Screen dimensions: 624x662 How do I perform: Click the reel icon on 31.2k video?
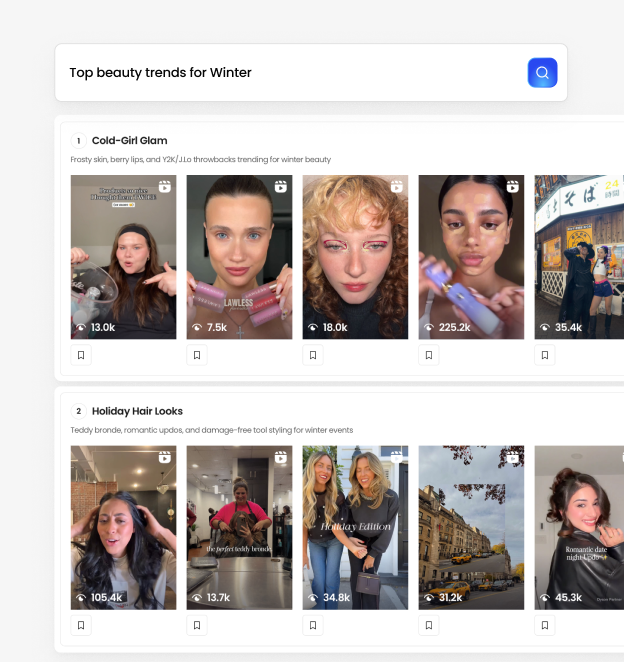click(513, 457)
